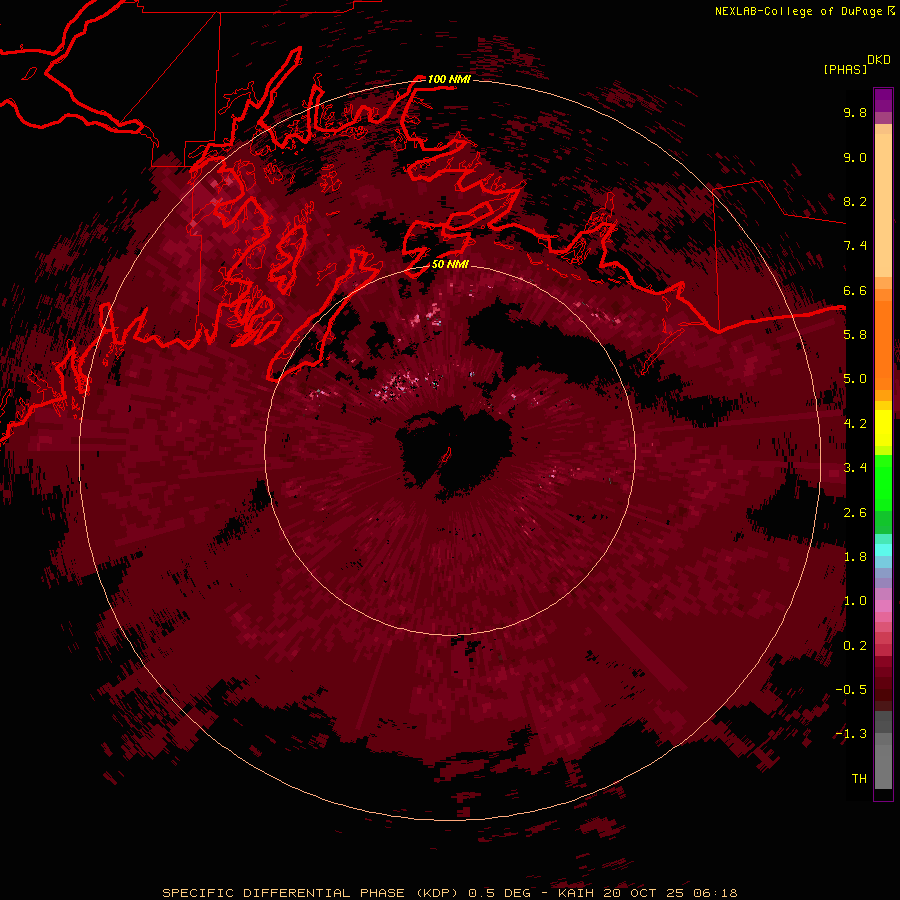Click the 9.0 legend value

[x=855, y=157]
